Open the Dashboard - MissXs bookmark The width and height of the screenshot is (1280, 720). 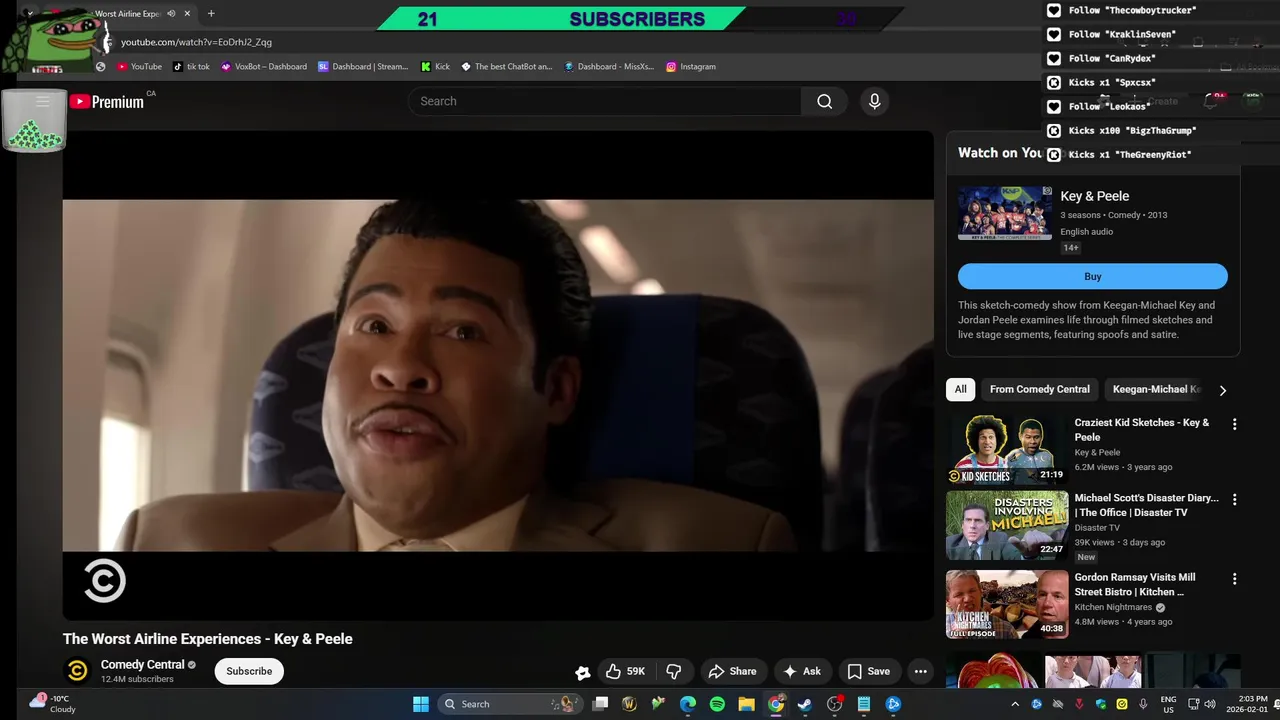(x=609, y=67)
